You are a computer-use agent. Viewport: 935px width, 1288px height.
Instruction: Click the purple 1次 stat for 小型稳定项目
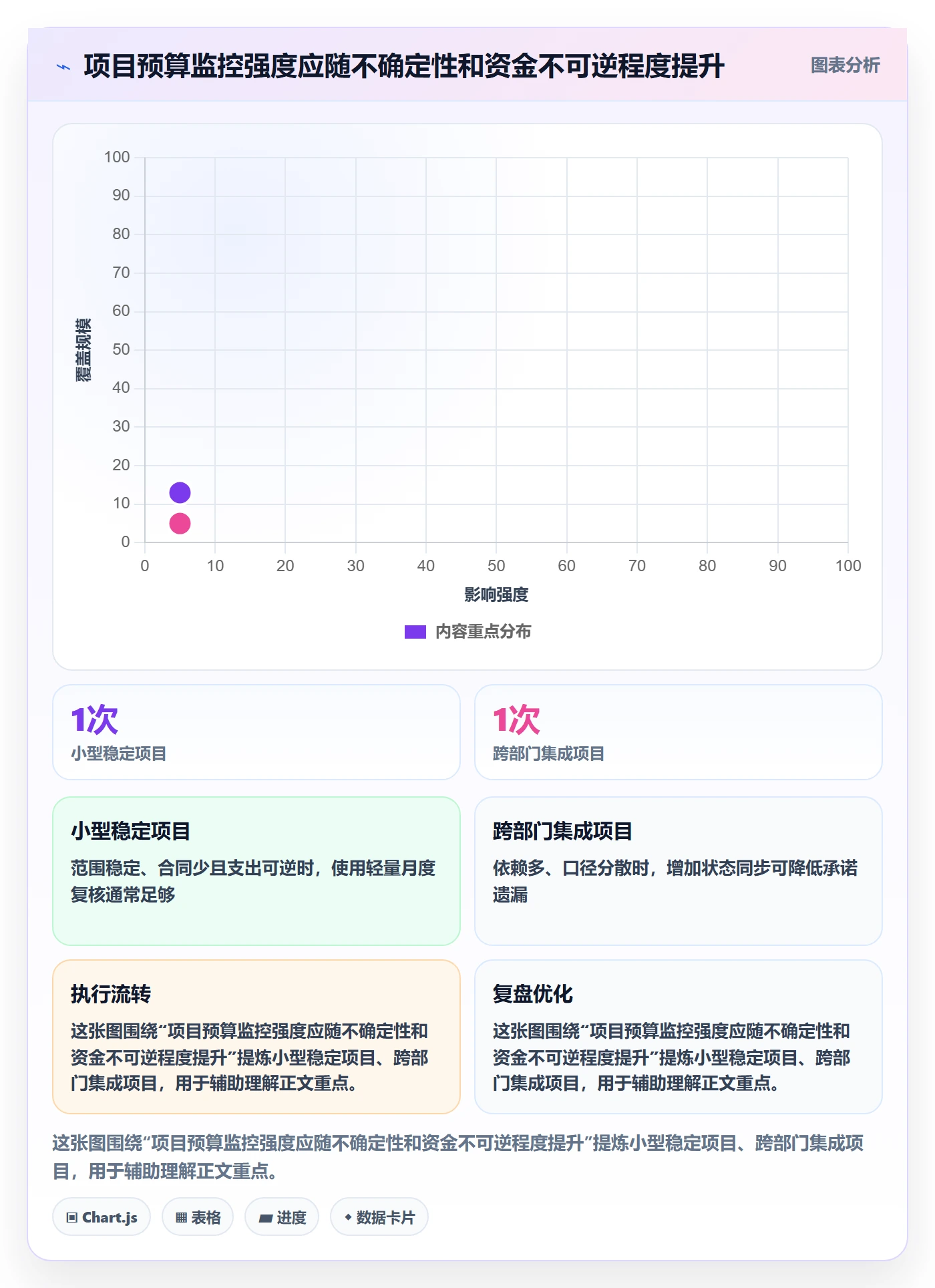click(x=95, y=719)
